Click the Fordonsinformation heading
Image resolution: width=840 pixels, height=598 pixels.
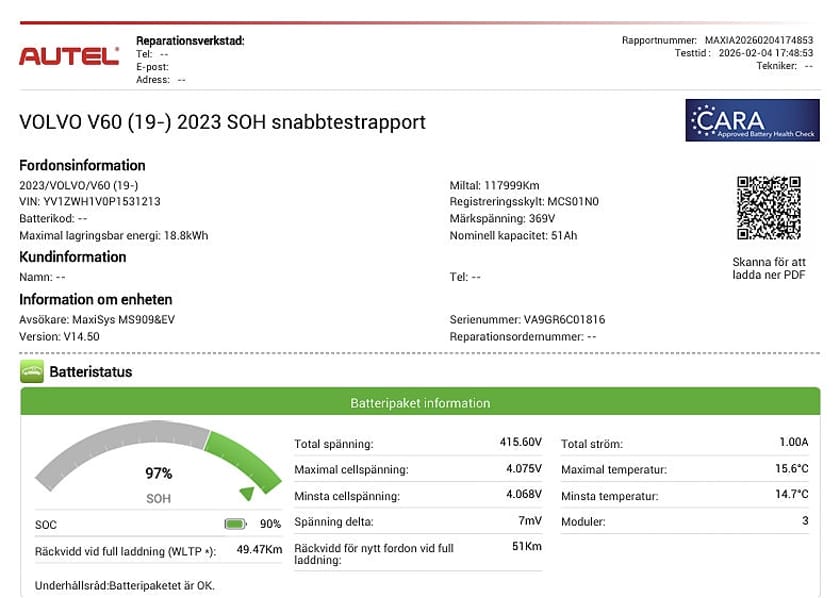click(82, 165)
